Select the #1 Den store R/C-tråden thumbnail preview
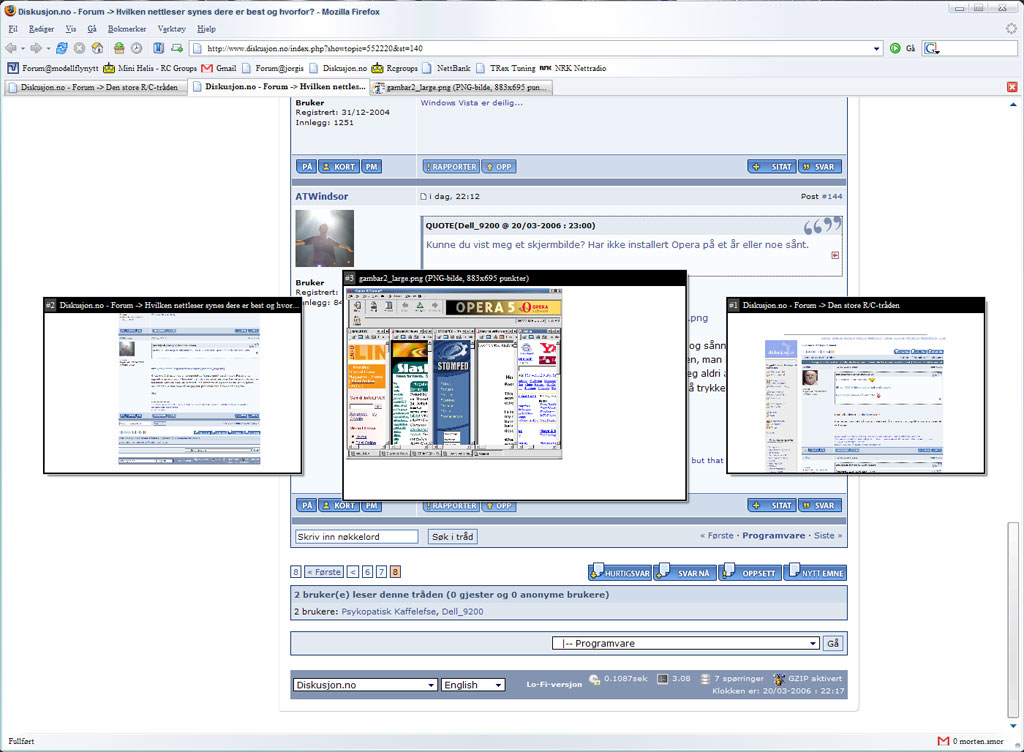 point(856,386)
